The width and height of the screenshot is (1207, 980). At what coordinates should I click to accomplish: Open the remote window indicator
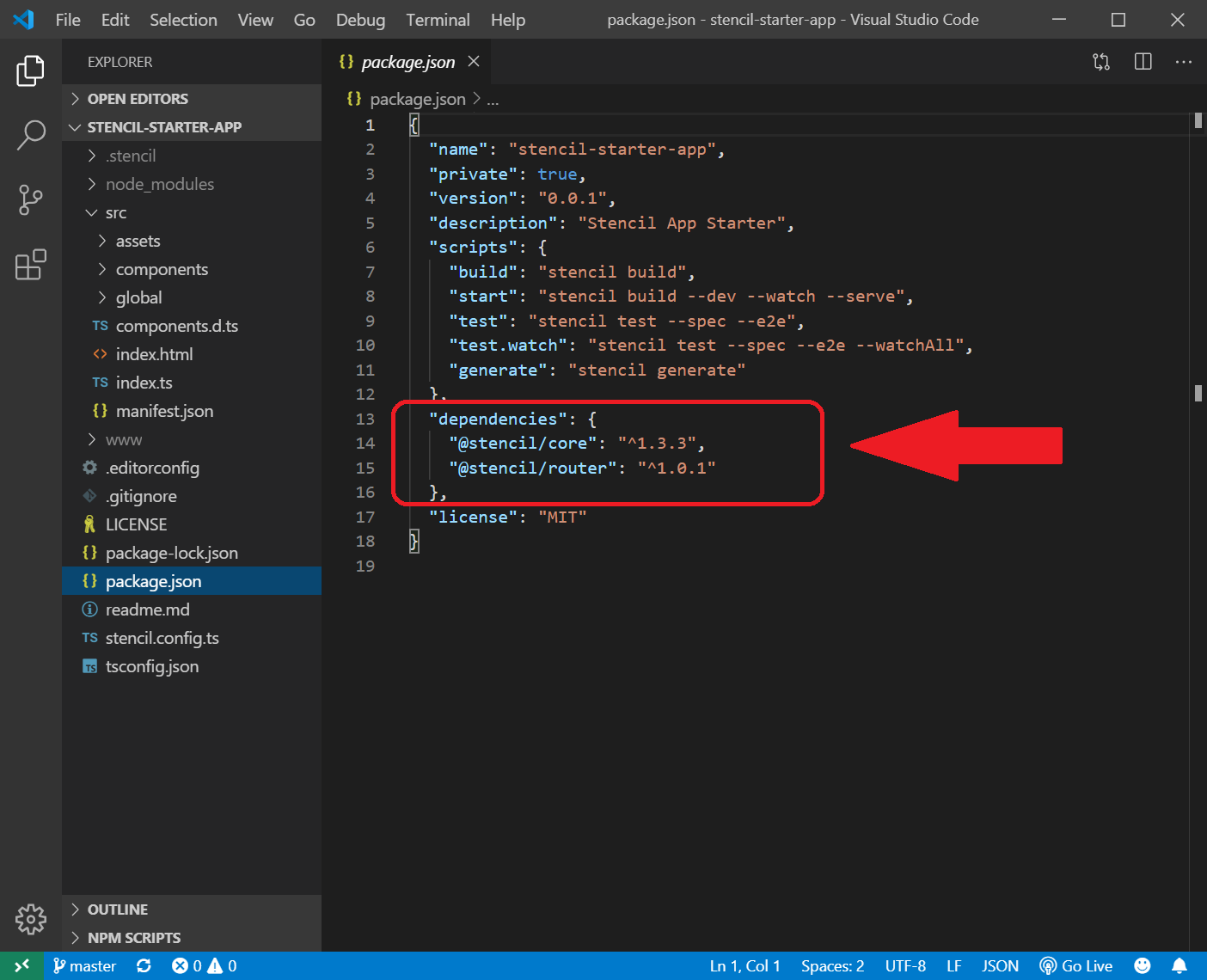pyautogui.click(x=22, y=966)
